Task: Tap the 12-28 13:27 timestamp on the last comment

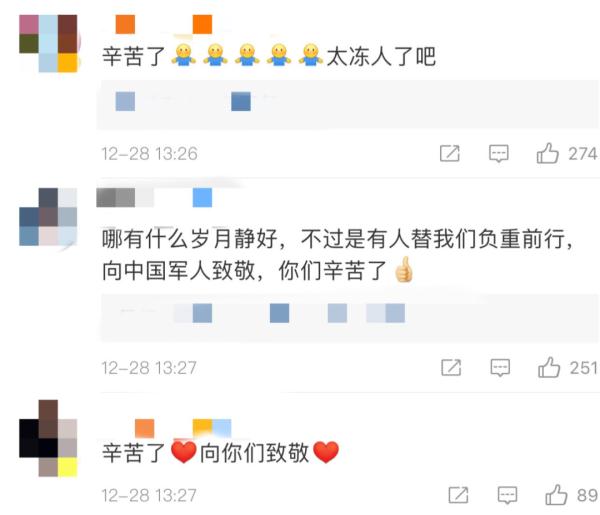Action: (149, 495)
